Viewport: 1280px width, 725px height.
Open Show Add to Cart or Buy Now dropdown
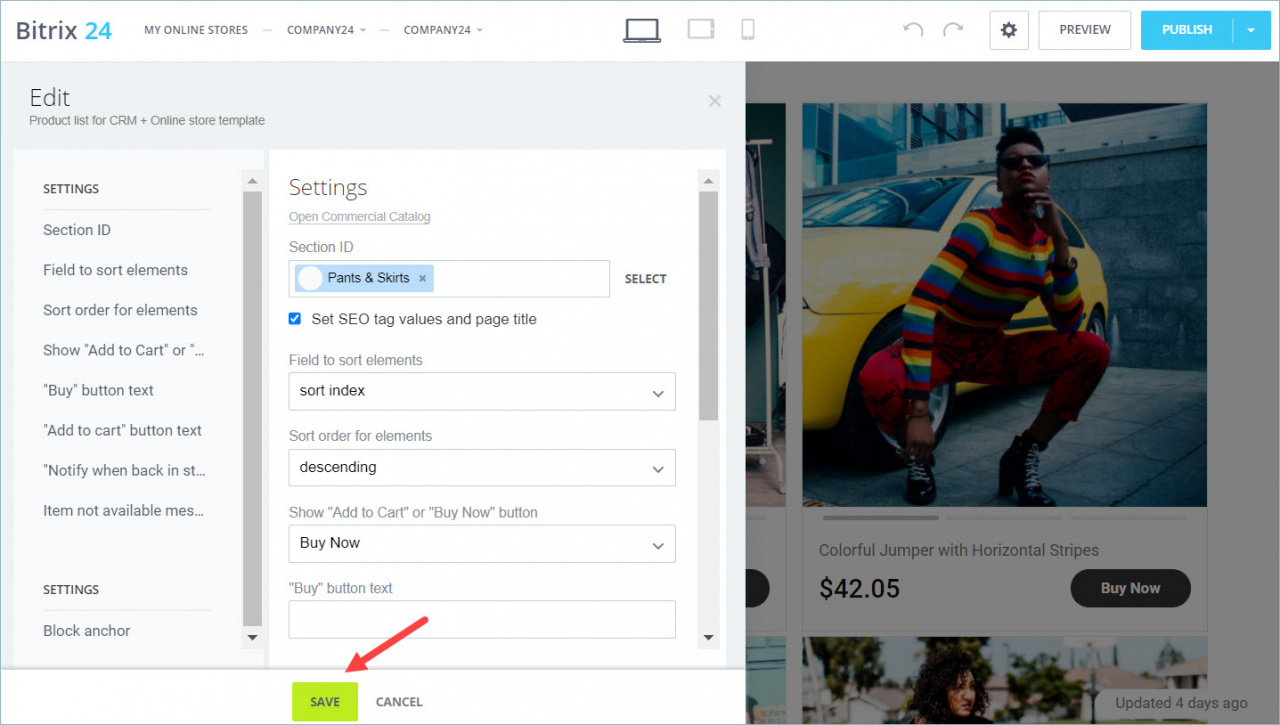click(482, 543)
